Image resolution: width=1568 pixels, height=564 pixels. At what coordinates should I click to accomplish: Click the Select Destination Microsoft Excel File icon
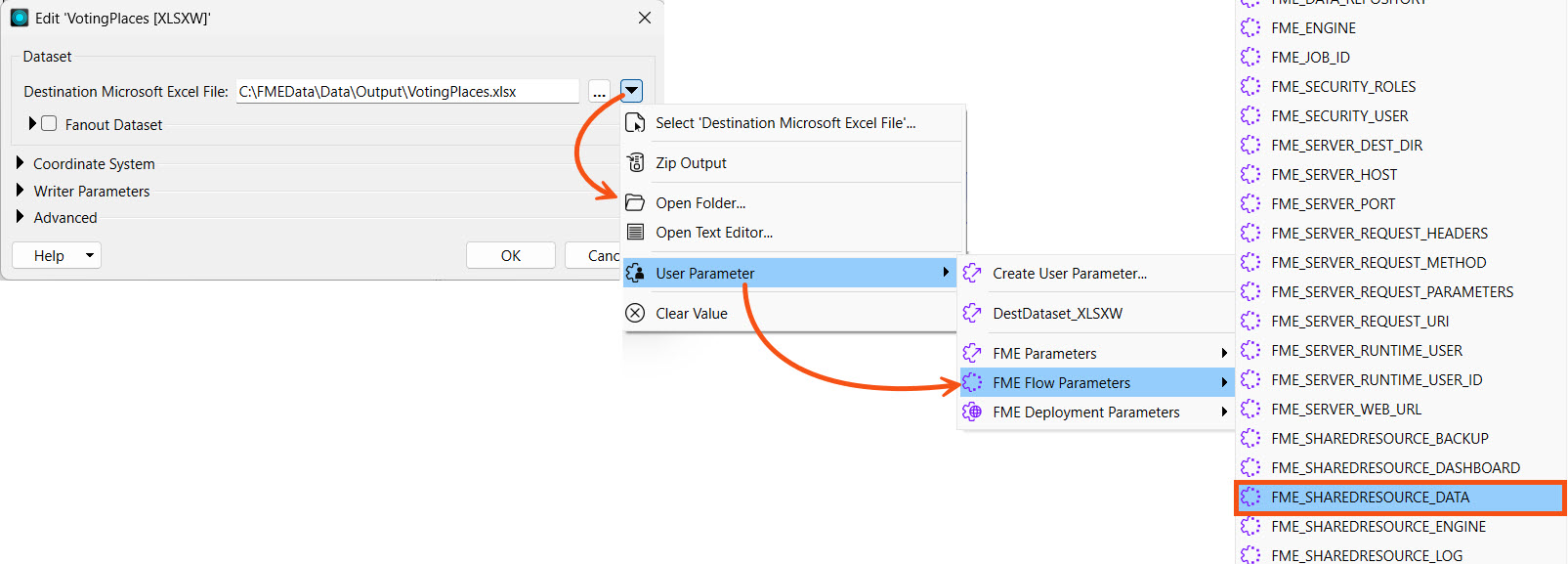tap(635, 122)
